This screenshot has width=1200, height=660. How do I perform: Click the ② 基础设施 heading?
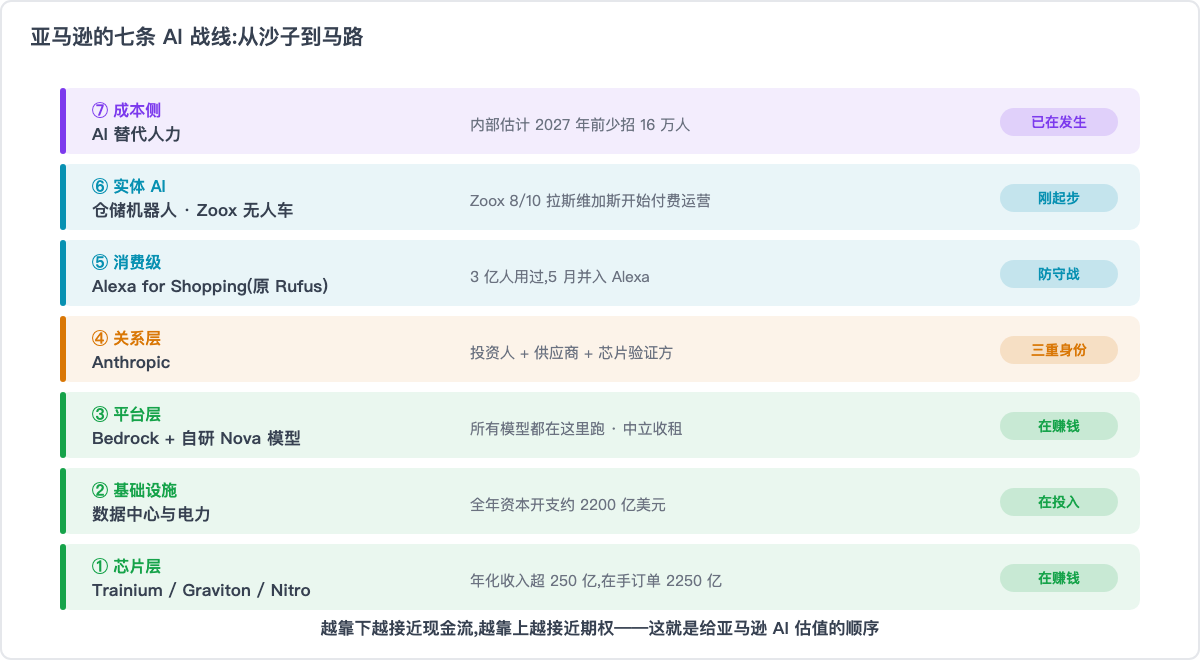pos(134,490)
